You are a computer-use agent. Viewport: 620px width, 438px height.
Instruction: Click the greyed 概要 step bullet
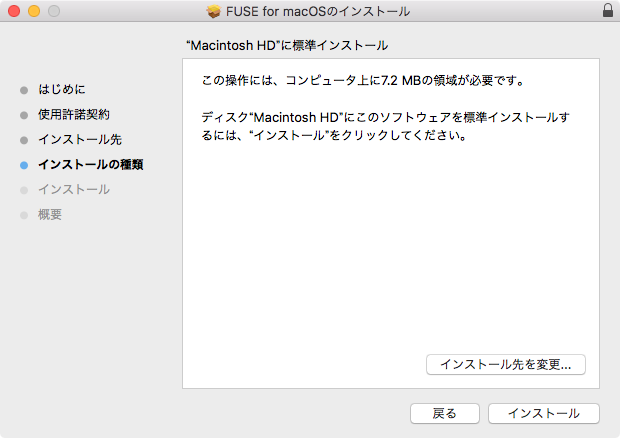(24, 215)
